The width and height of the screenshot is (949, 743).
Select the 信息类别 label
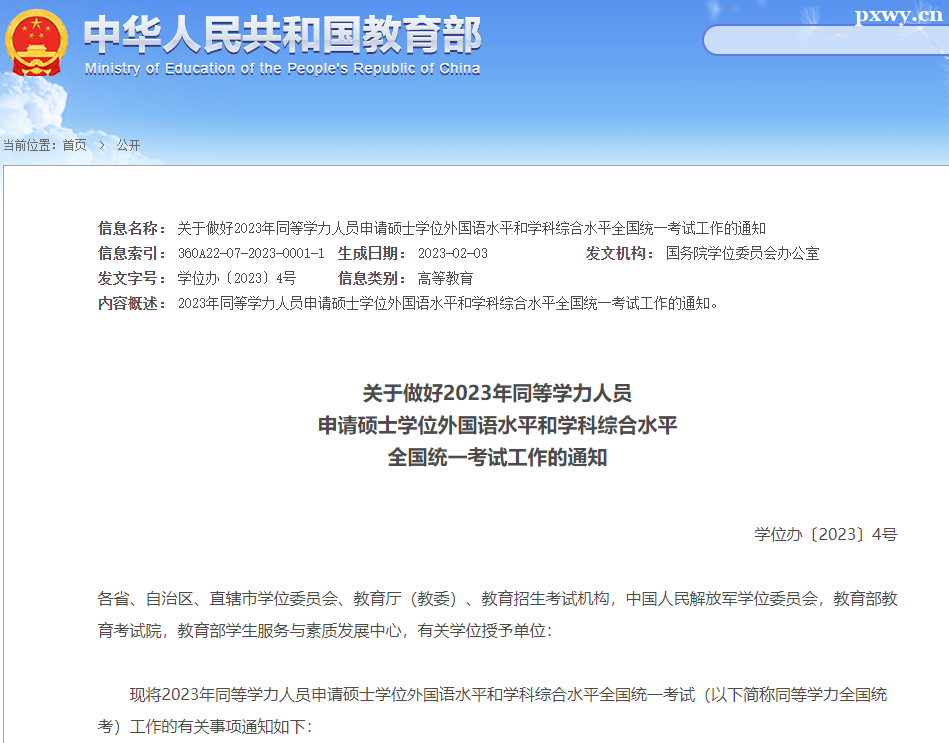(372, 278)
